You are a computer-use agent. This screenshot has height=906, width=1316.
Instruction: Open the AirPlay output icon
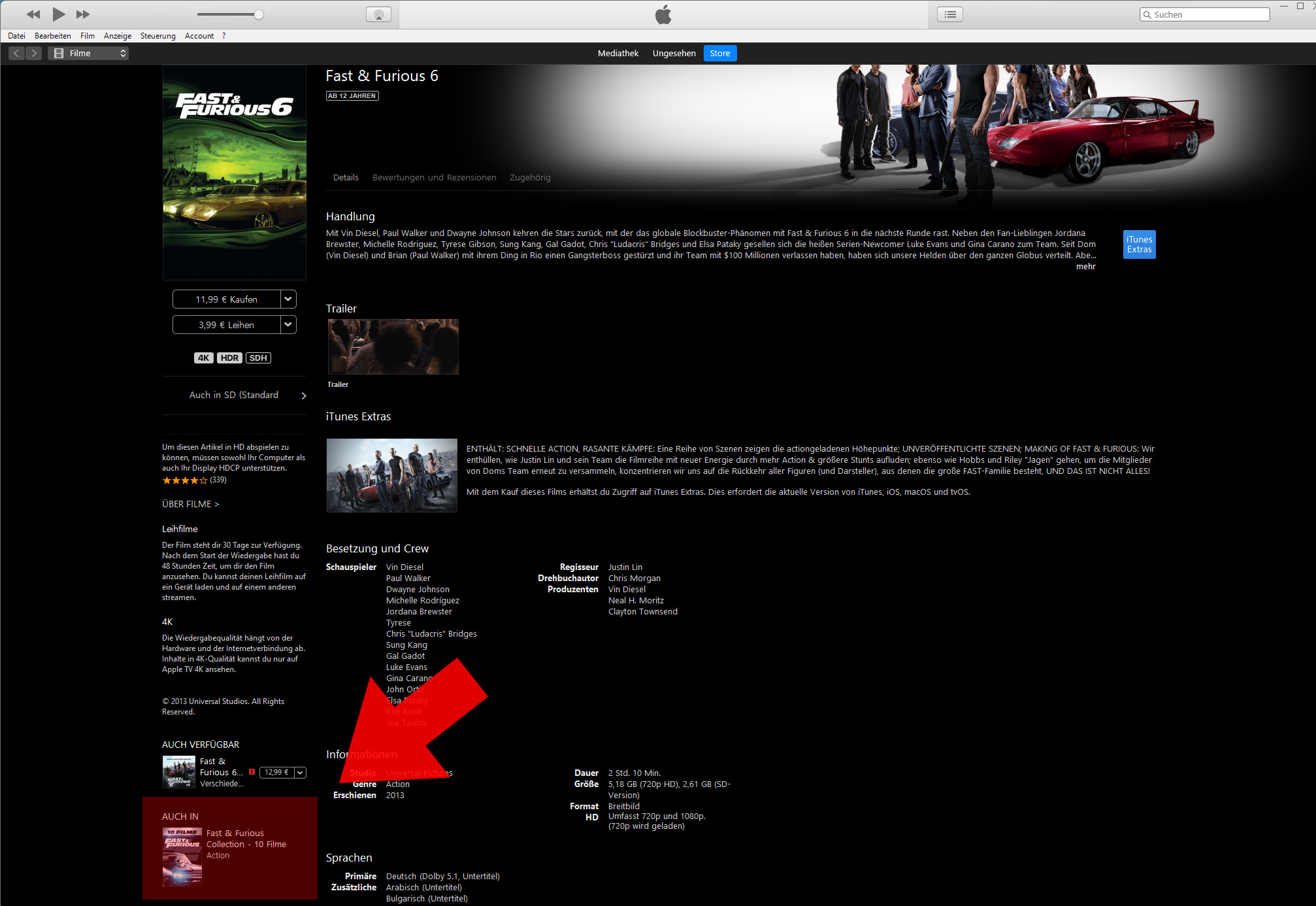pyautogui.click(x=378, y=14)
